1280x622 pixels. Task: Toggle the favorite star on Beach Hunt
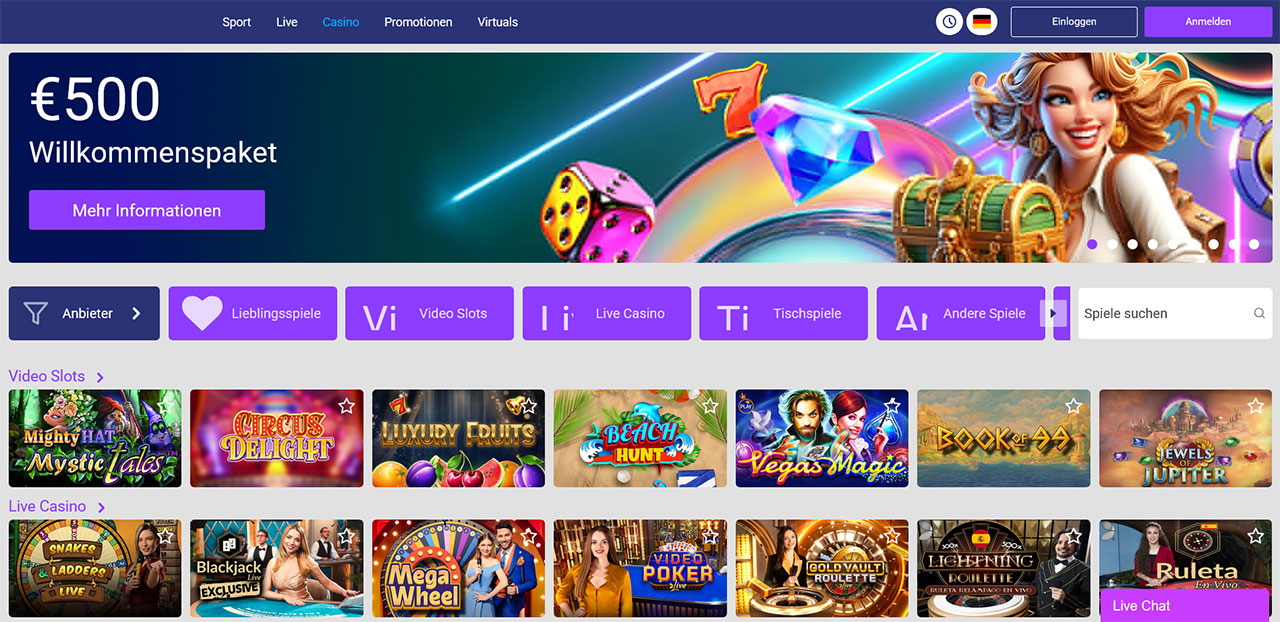pos(710,406)
